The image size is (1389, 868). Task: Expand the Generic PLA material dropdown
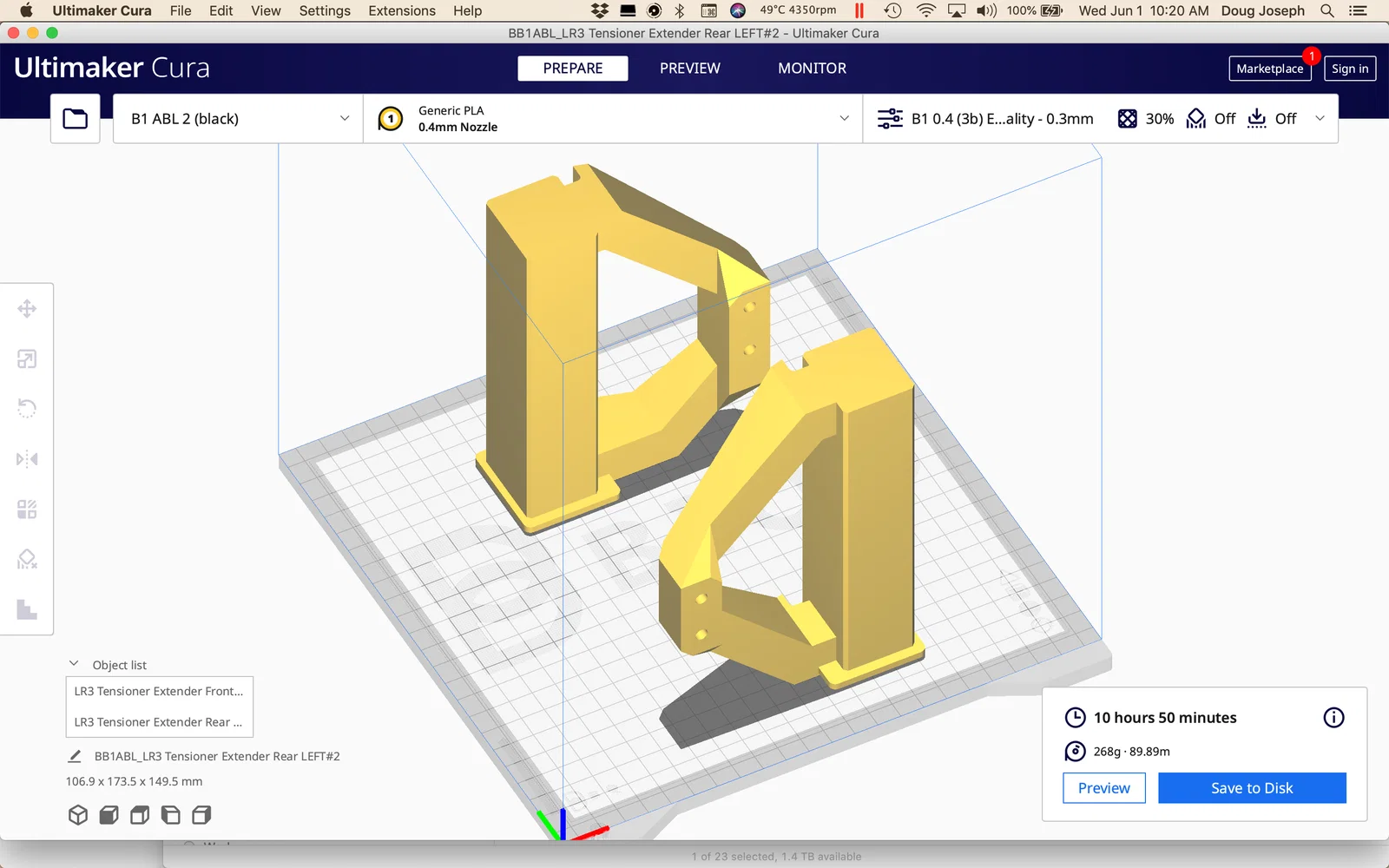tap(613, 119)
